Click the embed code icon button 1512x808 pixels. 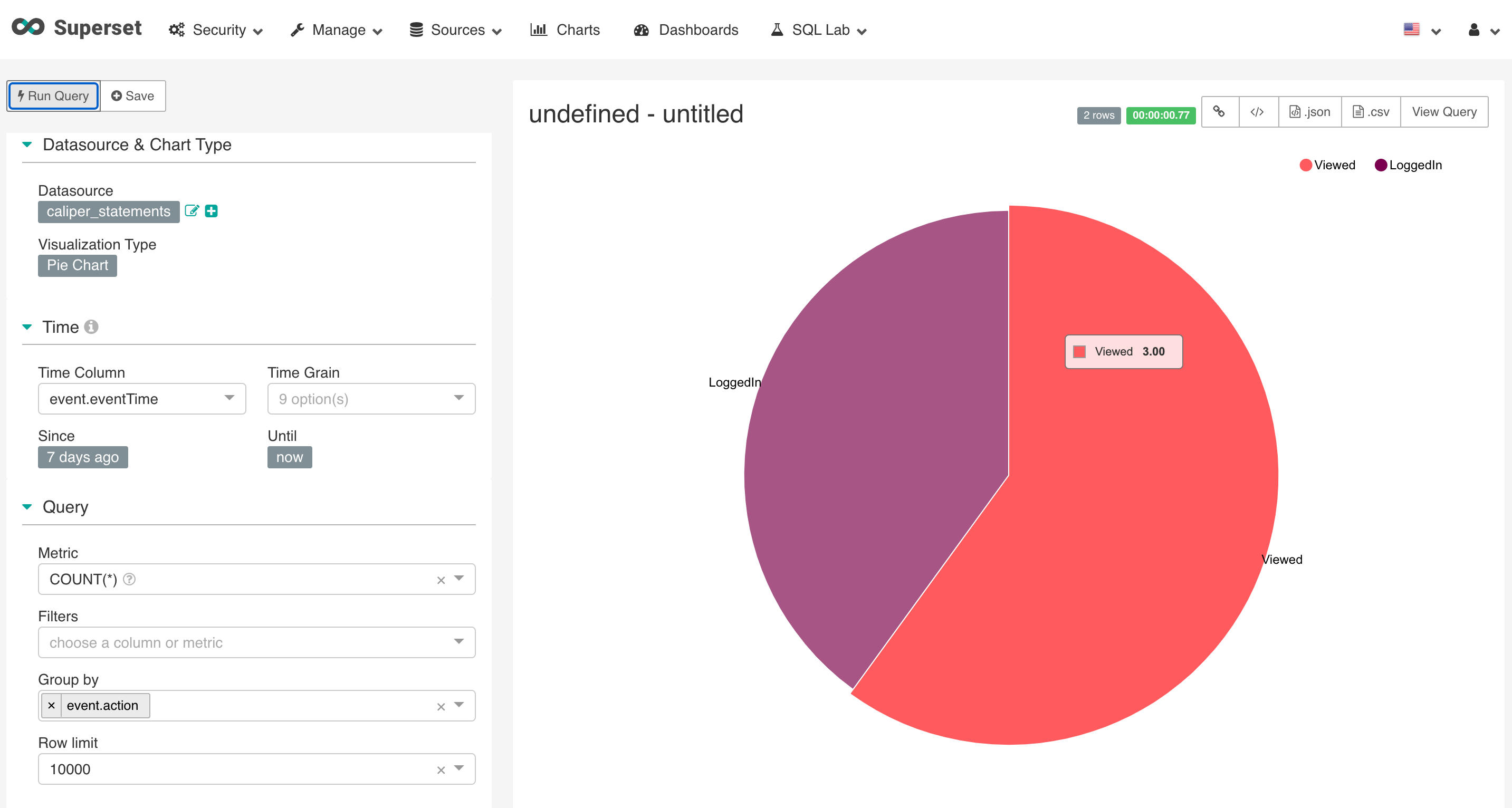[1257, 111]
